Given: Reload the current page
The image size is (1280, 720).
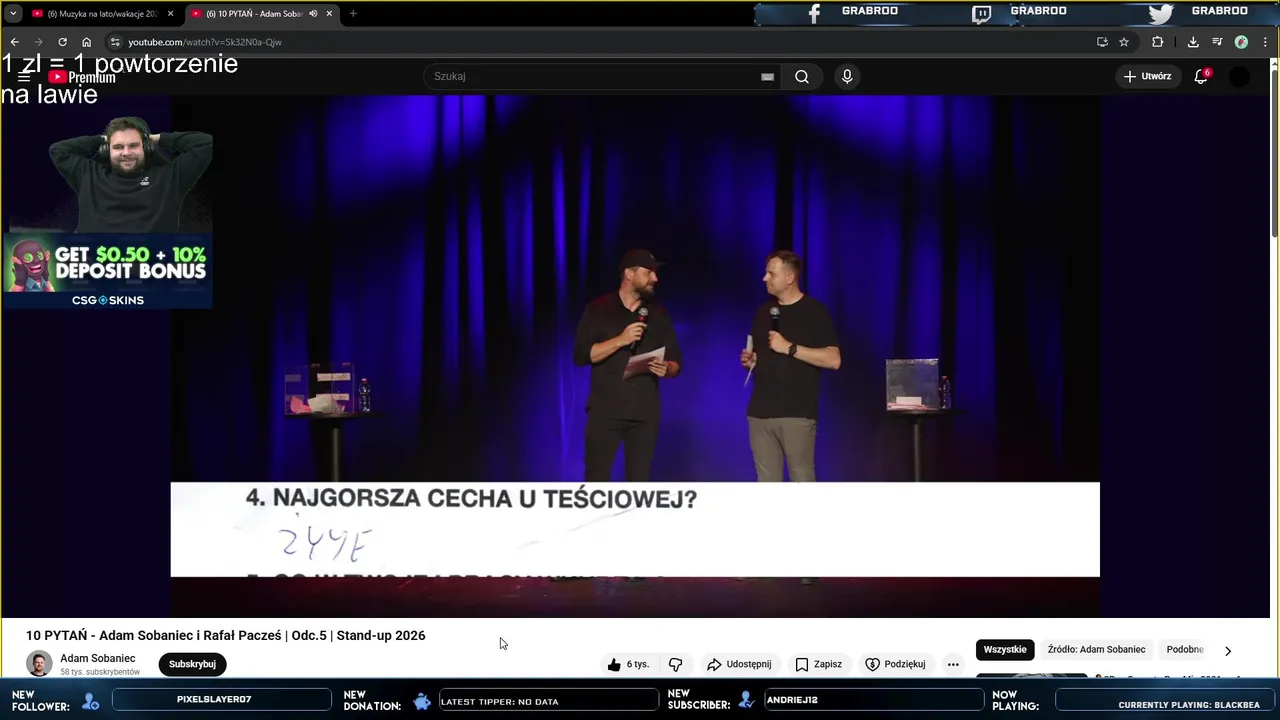Looking at the screenshot, I should [62, 42].
